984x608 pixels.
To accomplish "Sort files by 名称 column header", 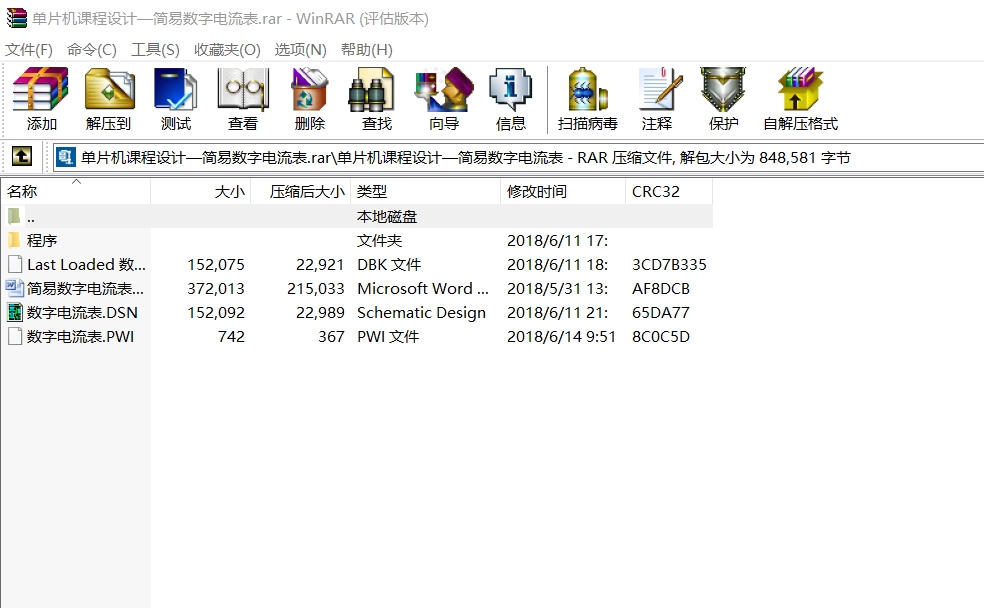I will (76, 191).
